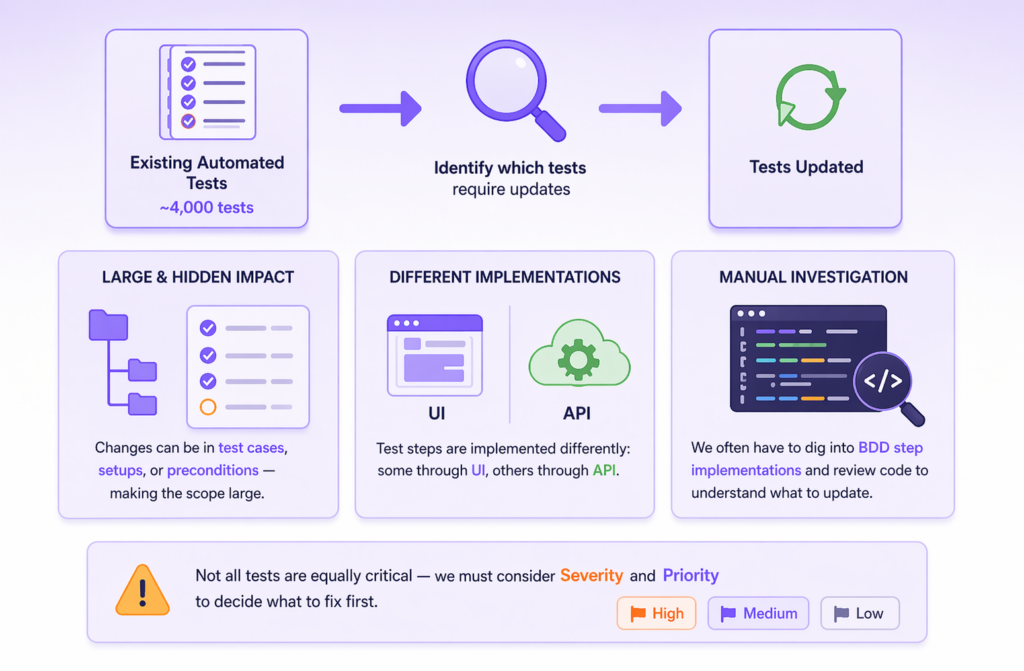
Task: Click the green refresh arrows icon
Action: [810, 96]
